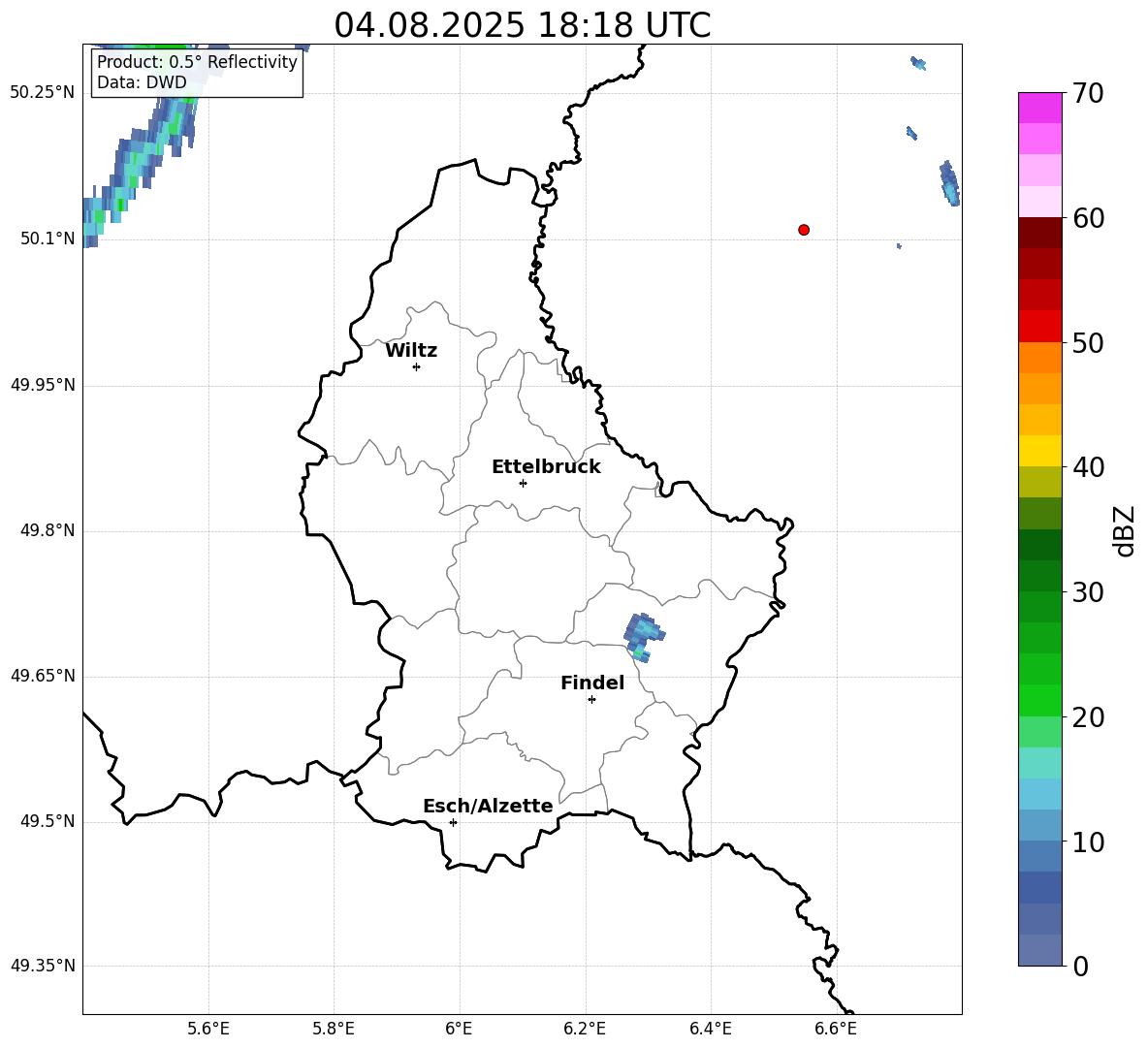Viewport: 1148px width, 1048px height.
Task: Click the Findel location cross marker
Action: point(592,700)
